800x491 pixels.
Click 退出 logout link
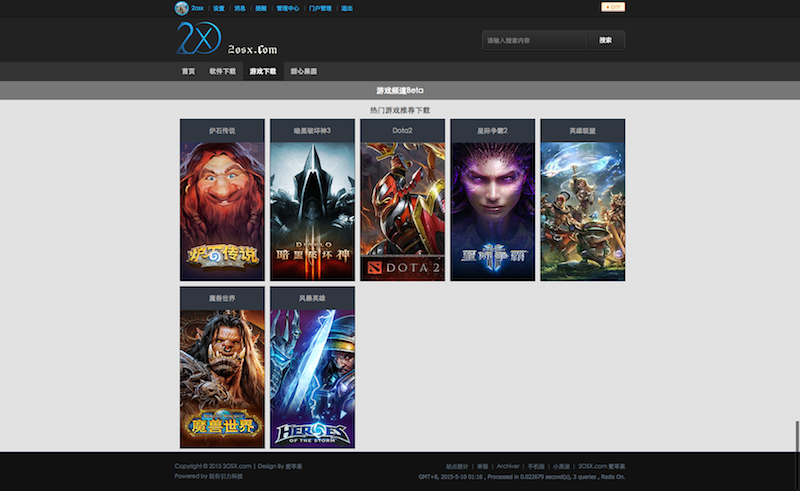click(347, 8)
